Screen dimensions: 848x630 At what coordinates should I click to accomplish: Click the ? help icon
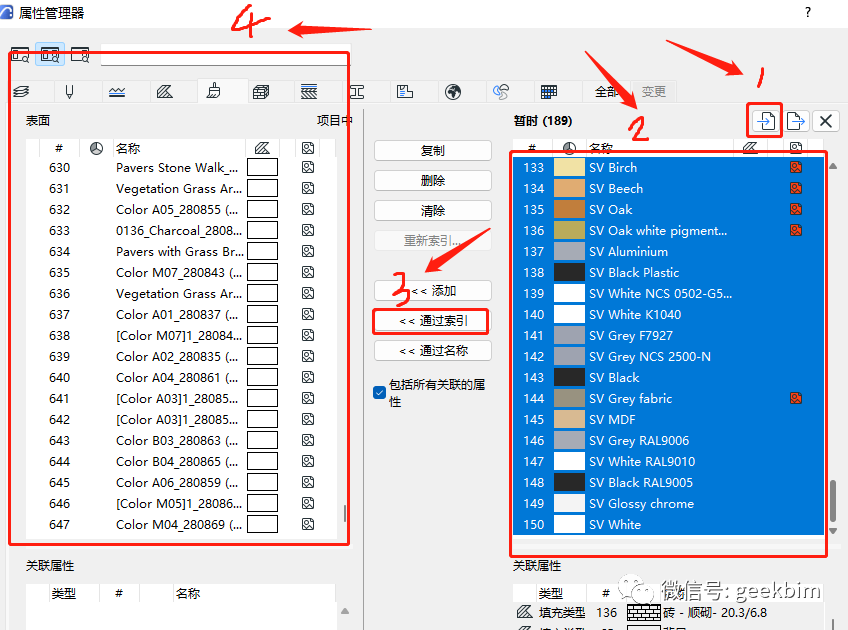coord(807,12)
